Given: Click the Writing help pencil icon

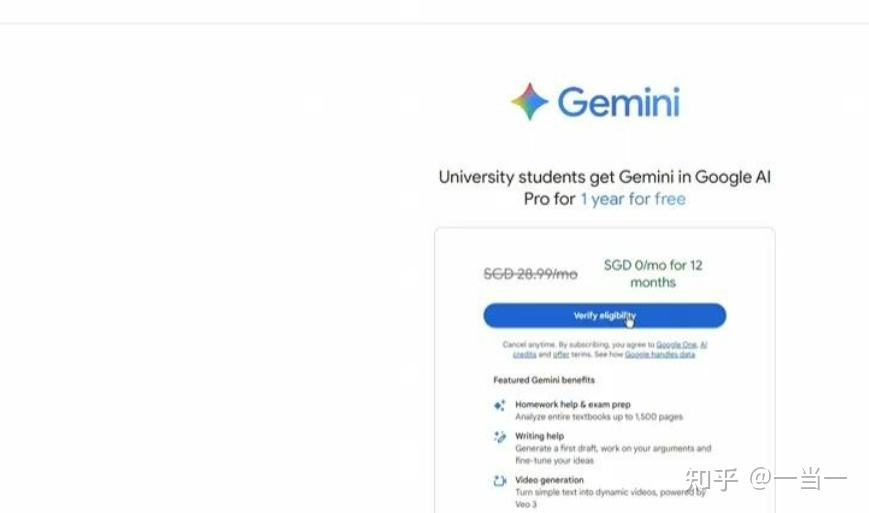Looking at the screenshot, I should 499,437.
